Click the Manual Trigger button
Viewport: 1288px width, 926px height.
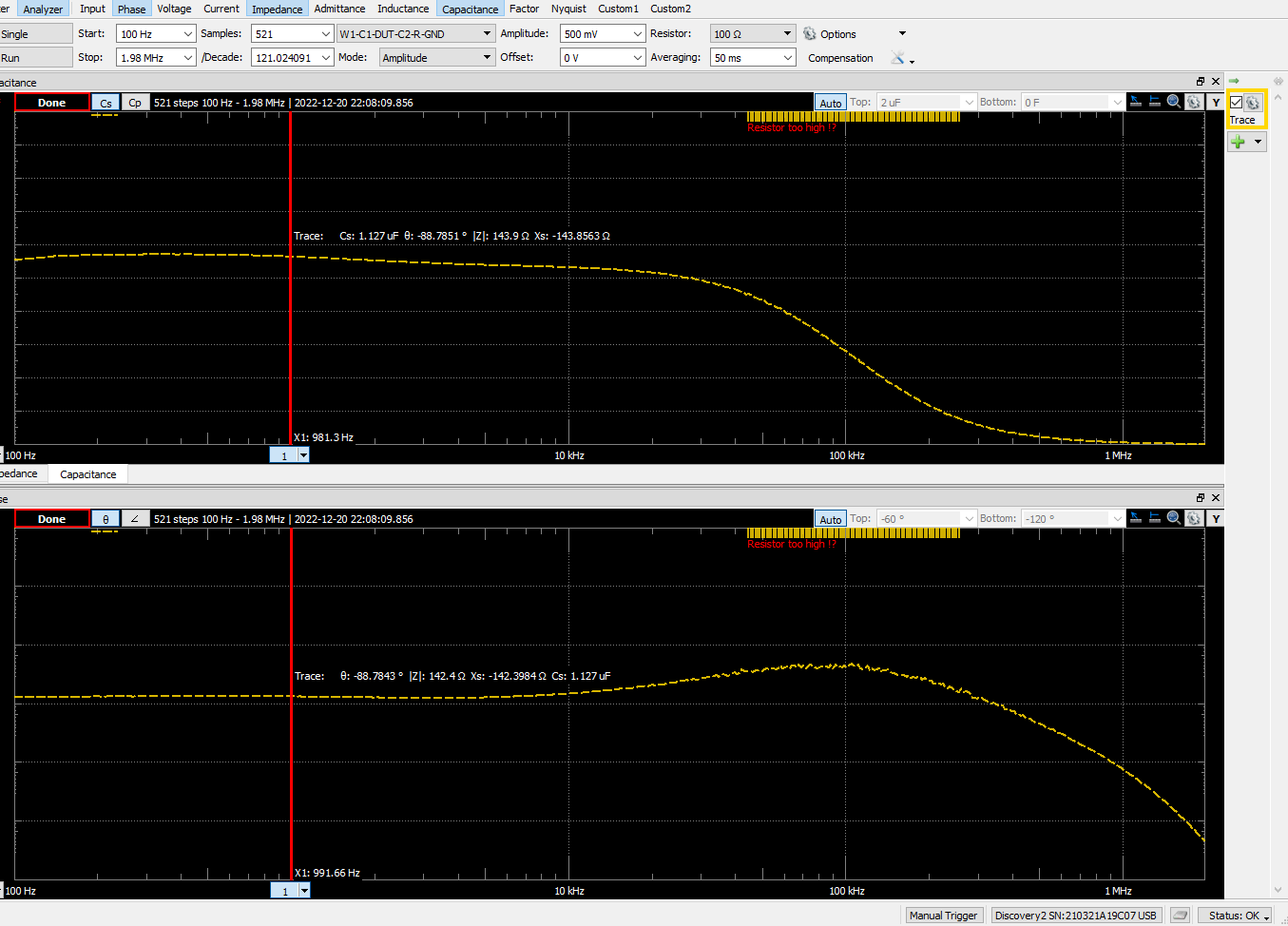[942, 916]
